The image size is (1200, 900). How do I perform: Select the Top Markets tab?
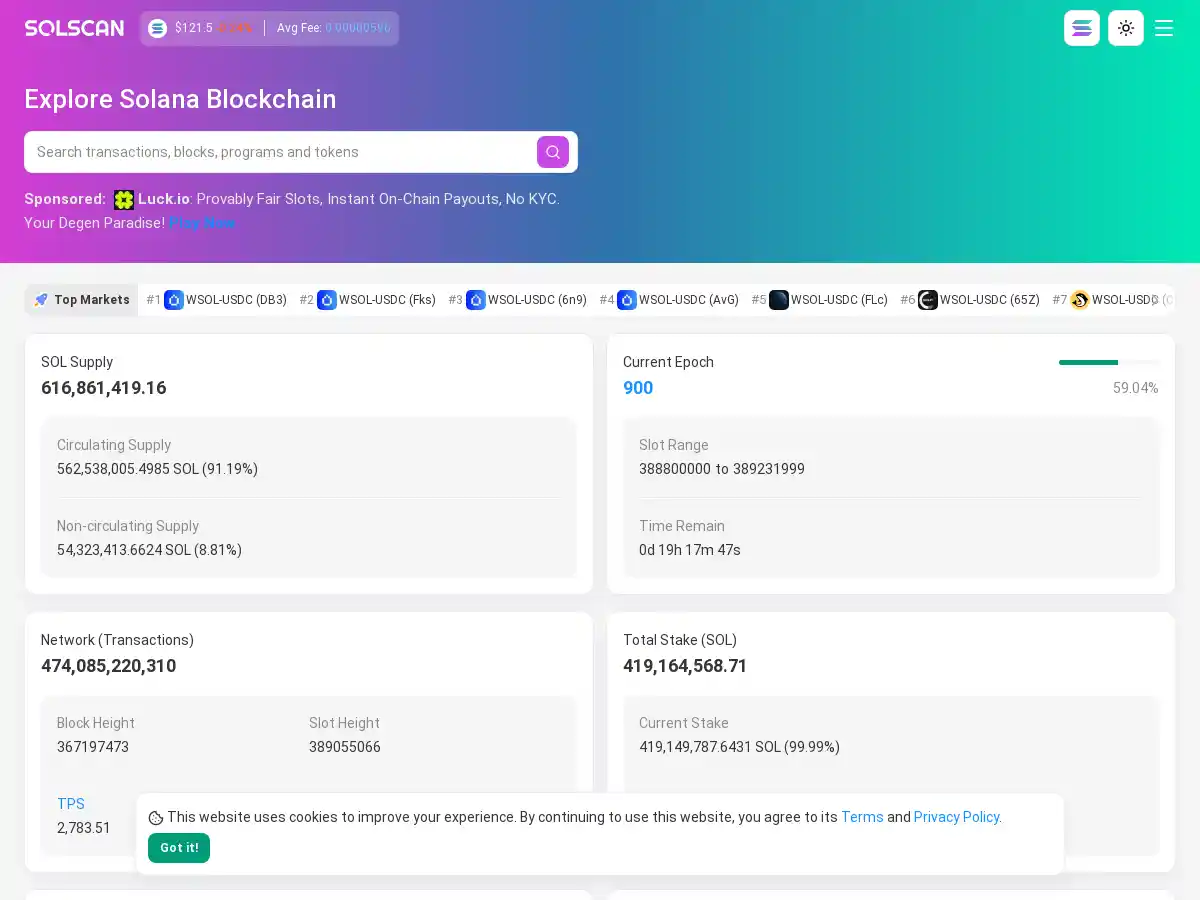pyautogui.click(x=81, y=300)
